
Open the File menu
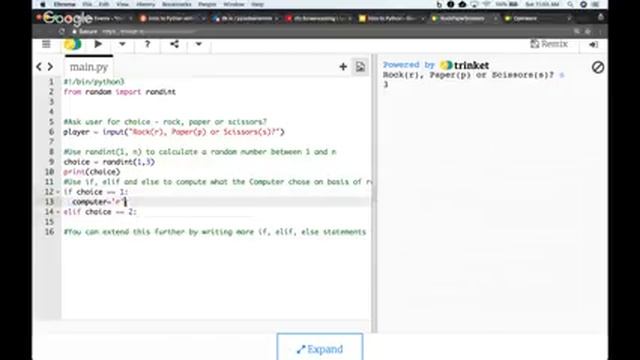(x=87, y=4)
